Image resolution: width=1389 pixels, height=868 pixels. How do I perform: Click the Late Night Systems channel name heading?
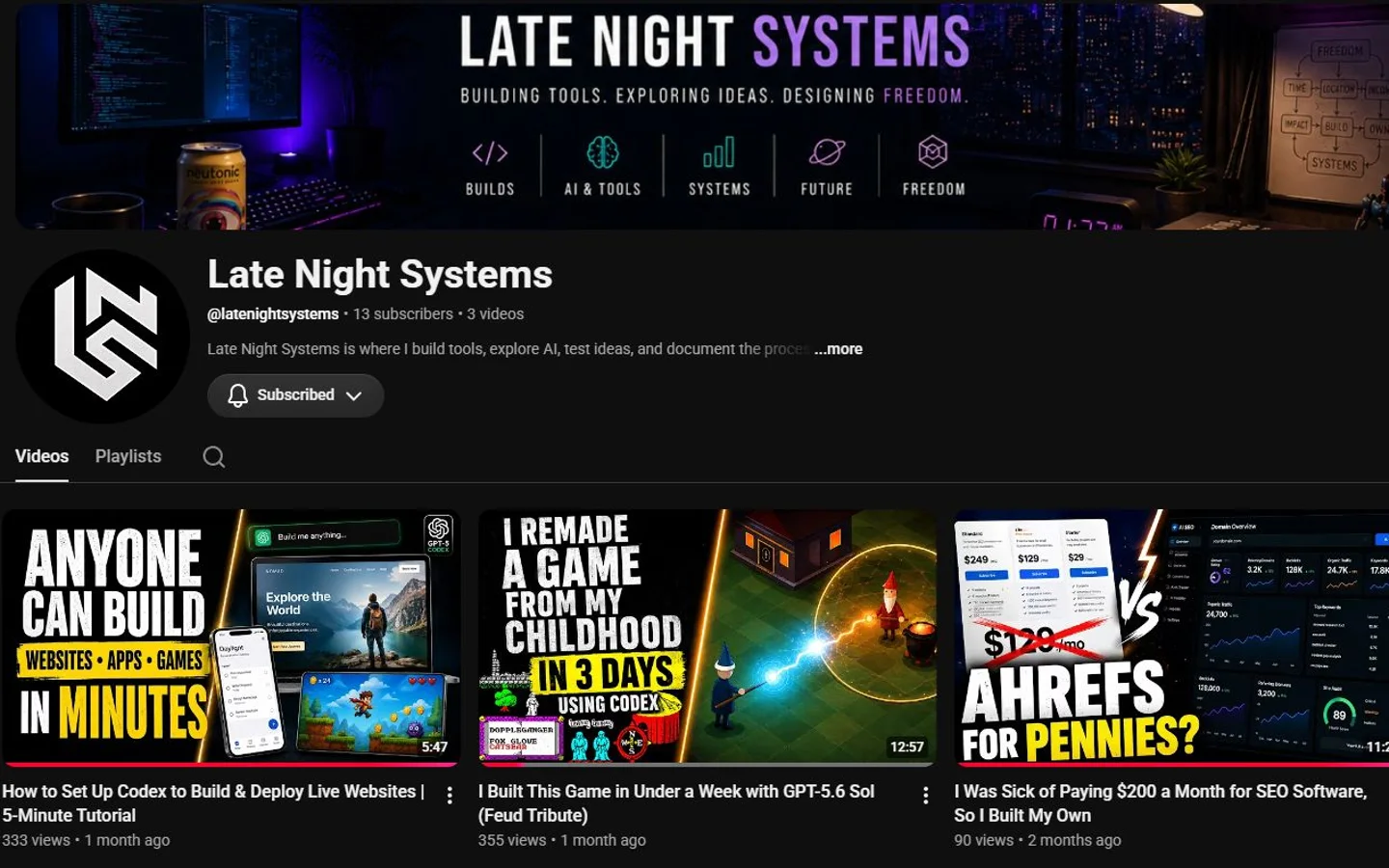380,275
